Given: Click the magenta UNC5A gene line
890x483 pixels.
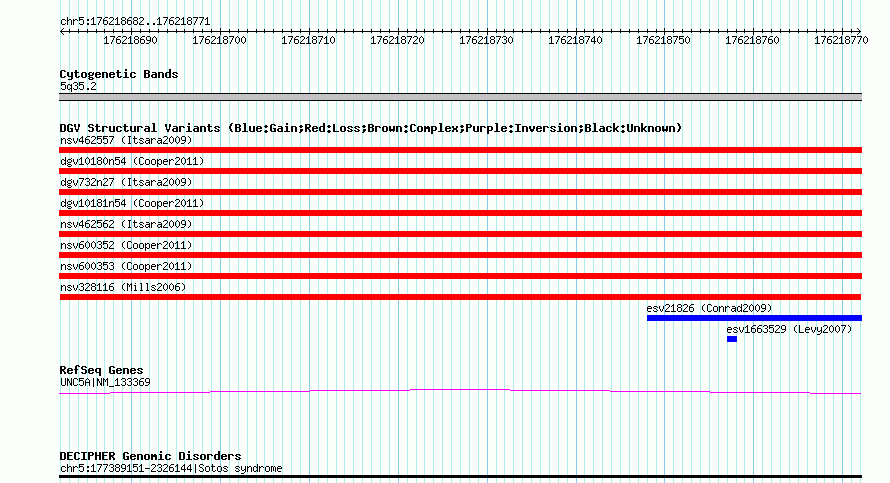Looking at the screenshot, I should coord(460,391).
